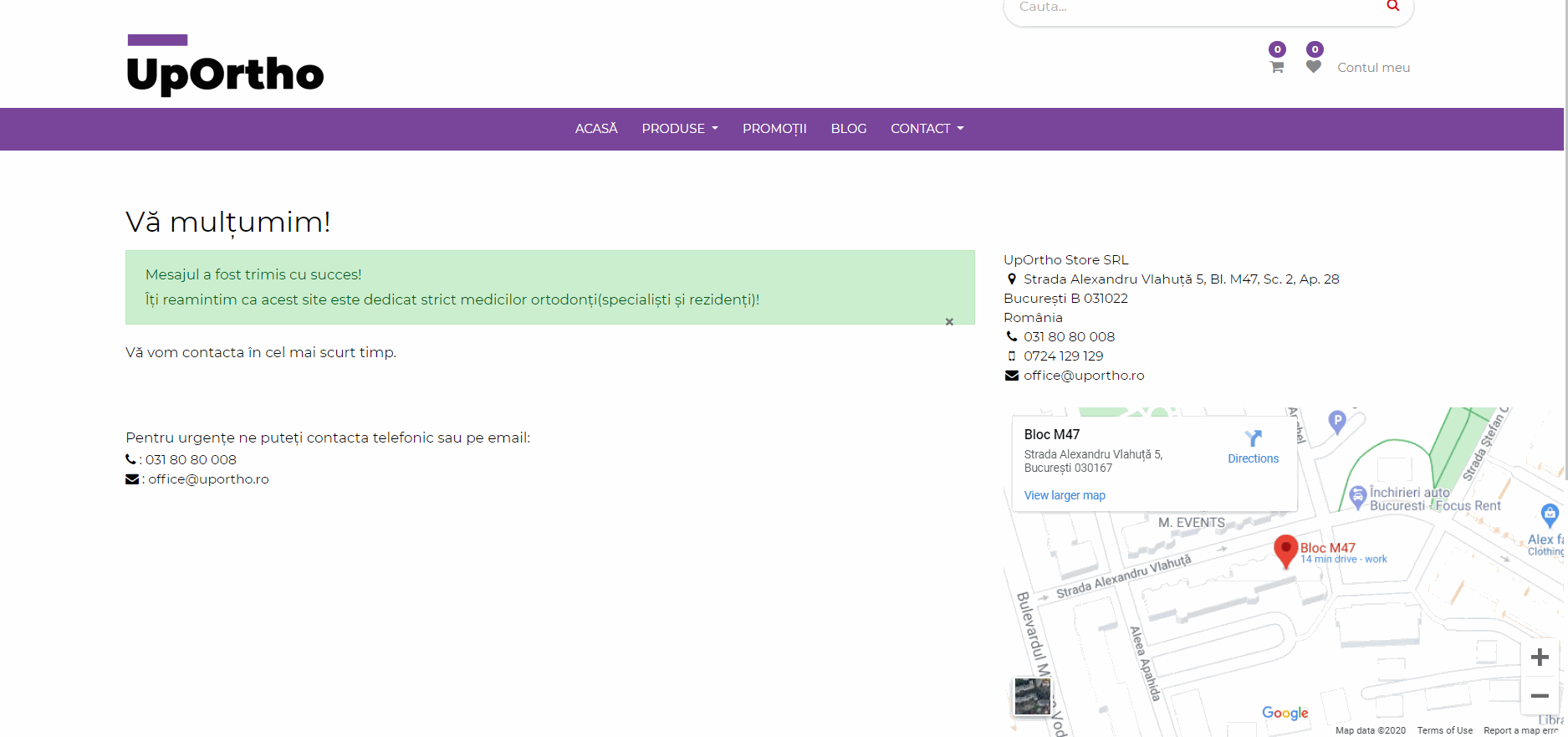The height and width of the screenshot is (737, 1568).
Task: Click the București B 031022 text
Action: point(1065,299)
